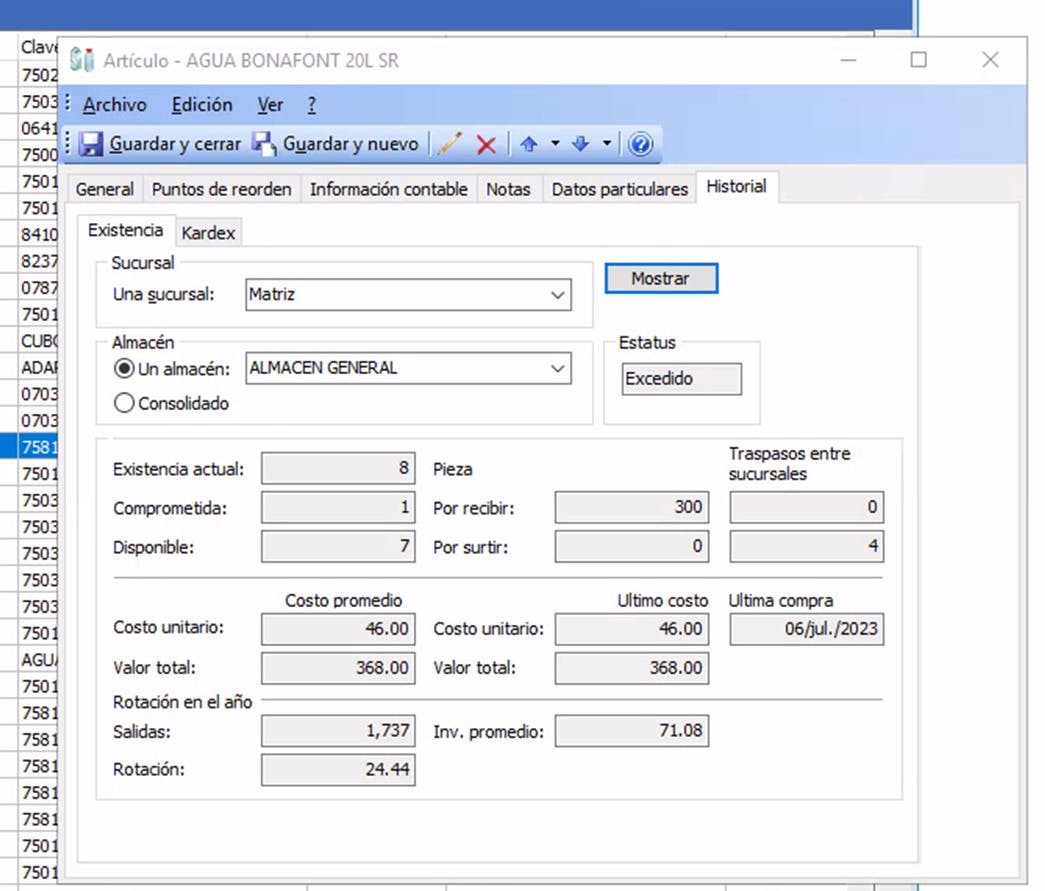Click the pencil edit icon in toolbar
The height and width of the screenshot is (891, 1045).
pos(450,144)
